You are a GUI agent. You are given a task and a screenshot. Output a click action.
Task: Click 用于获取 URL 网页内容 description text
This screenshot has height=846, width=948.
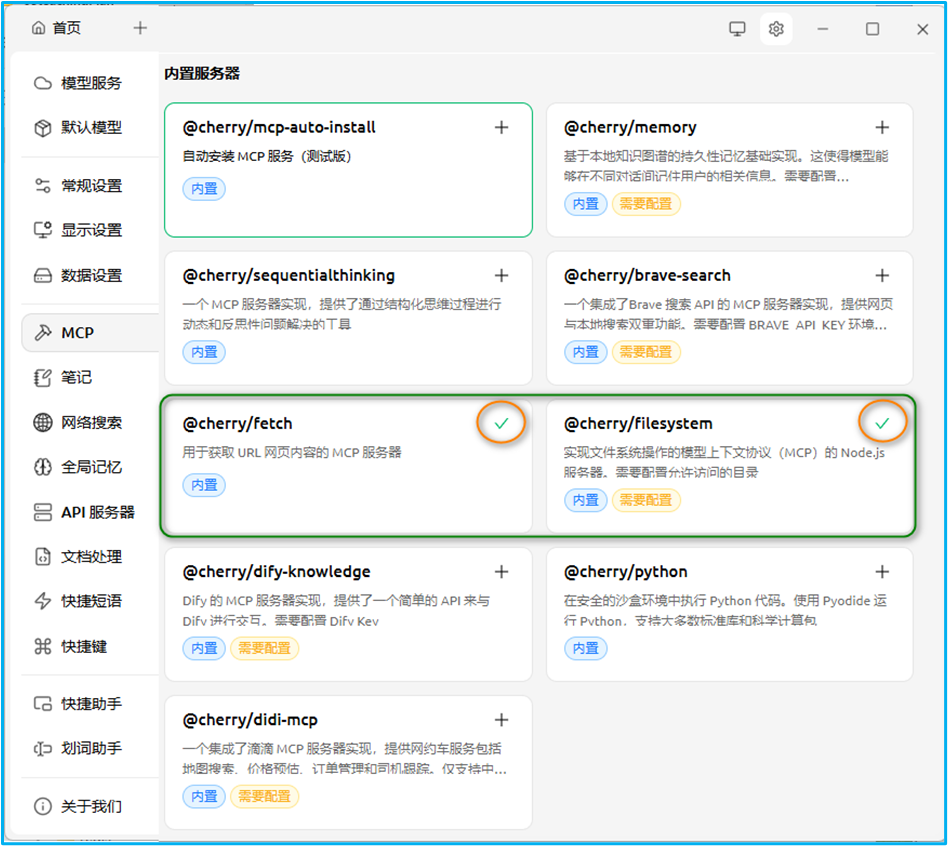[292, 452]
